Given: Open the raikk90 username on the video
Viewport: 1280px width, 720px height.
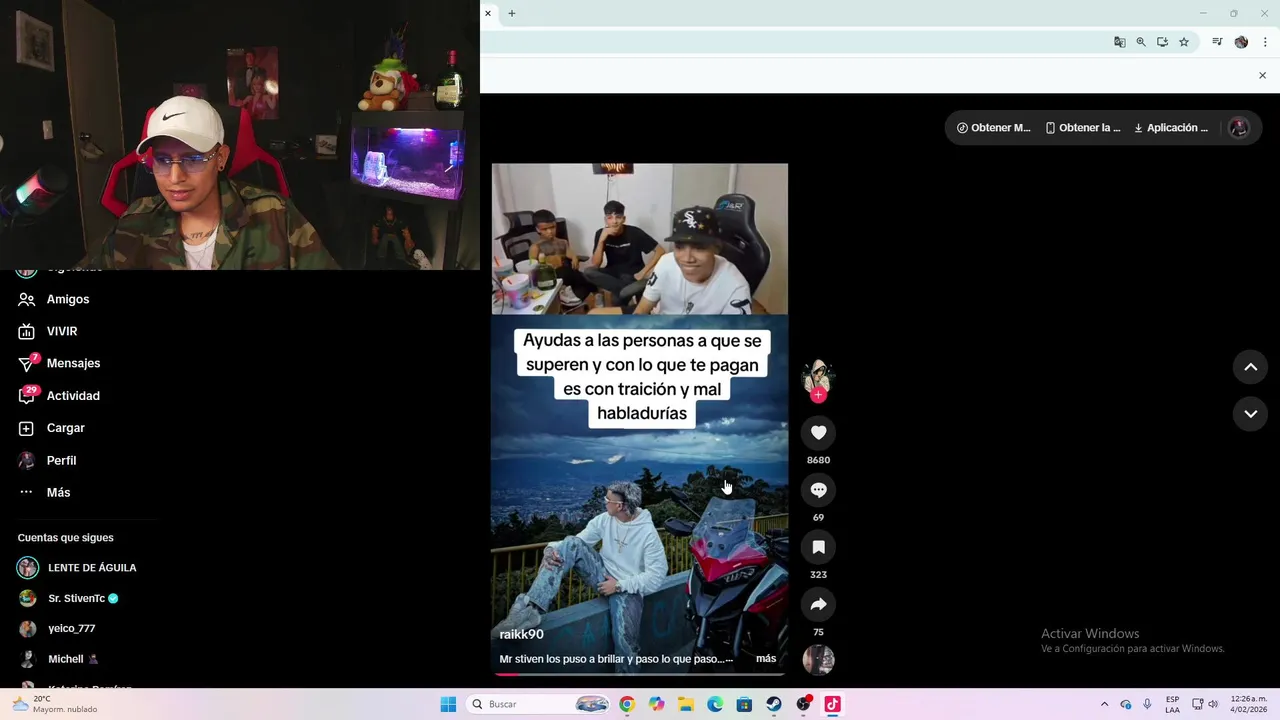Looking at the screenshot, I should pos(521,634).
